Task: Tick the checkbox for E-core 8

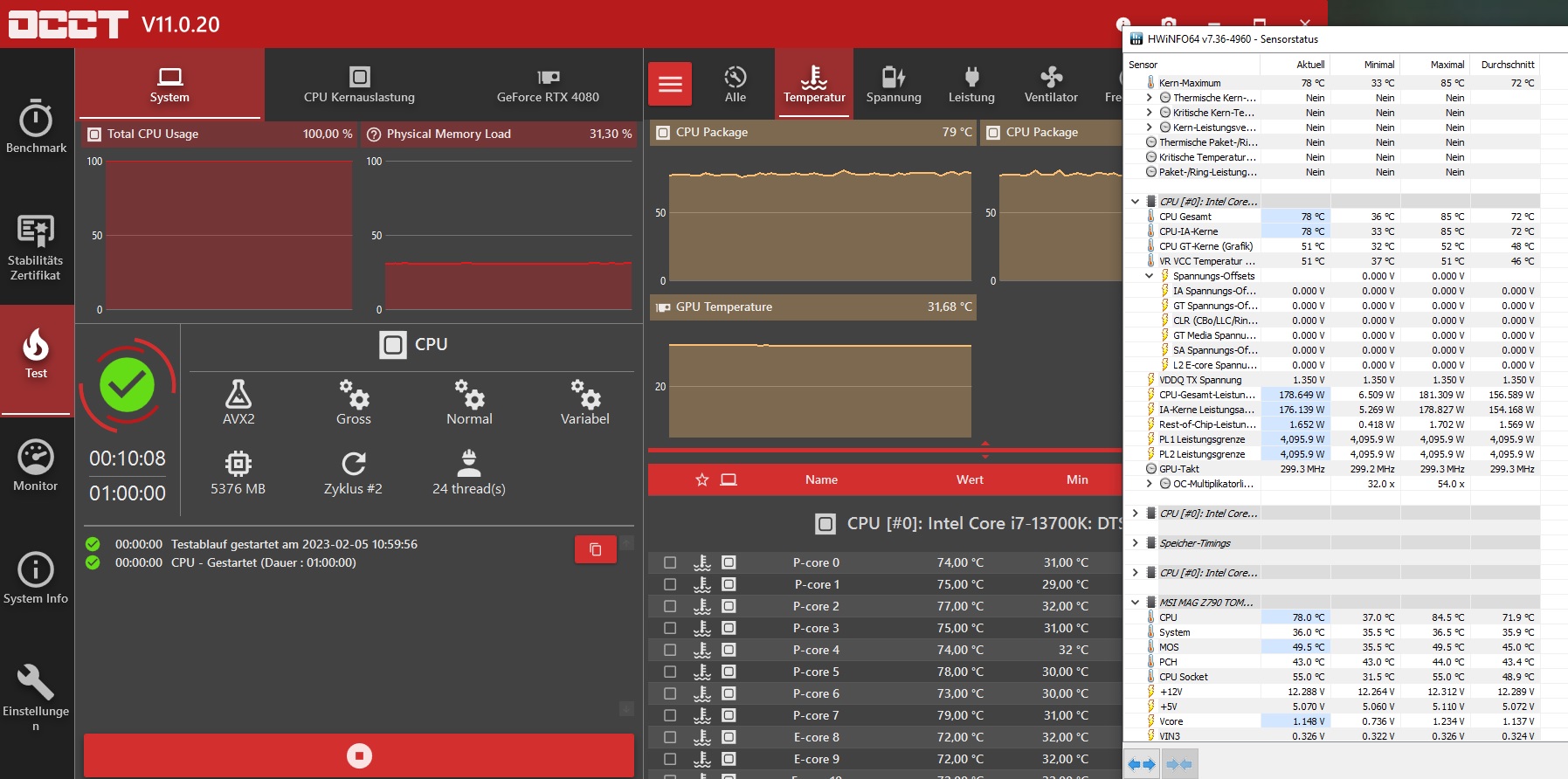Action: (670, 737)
